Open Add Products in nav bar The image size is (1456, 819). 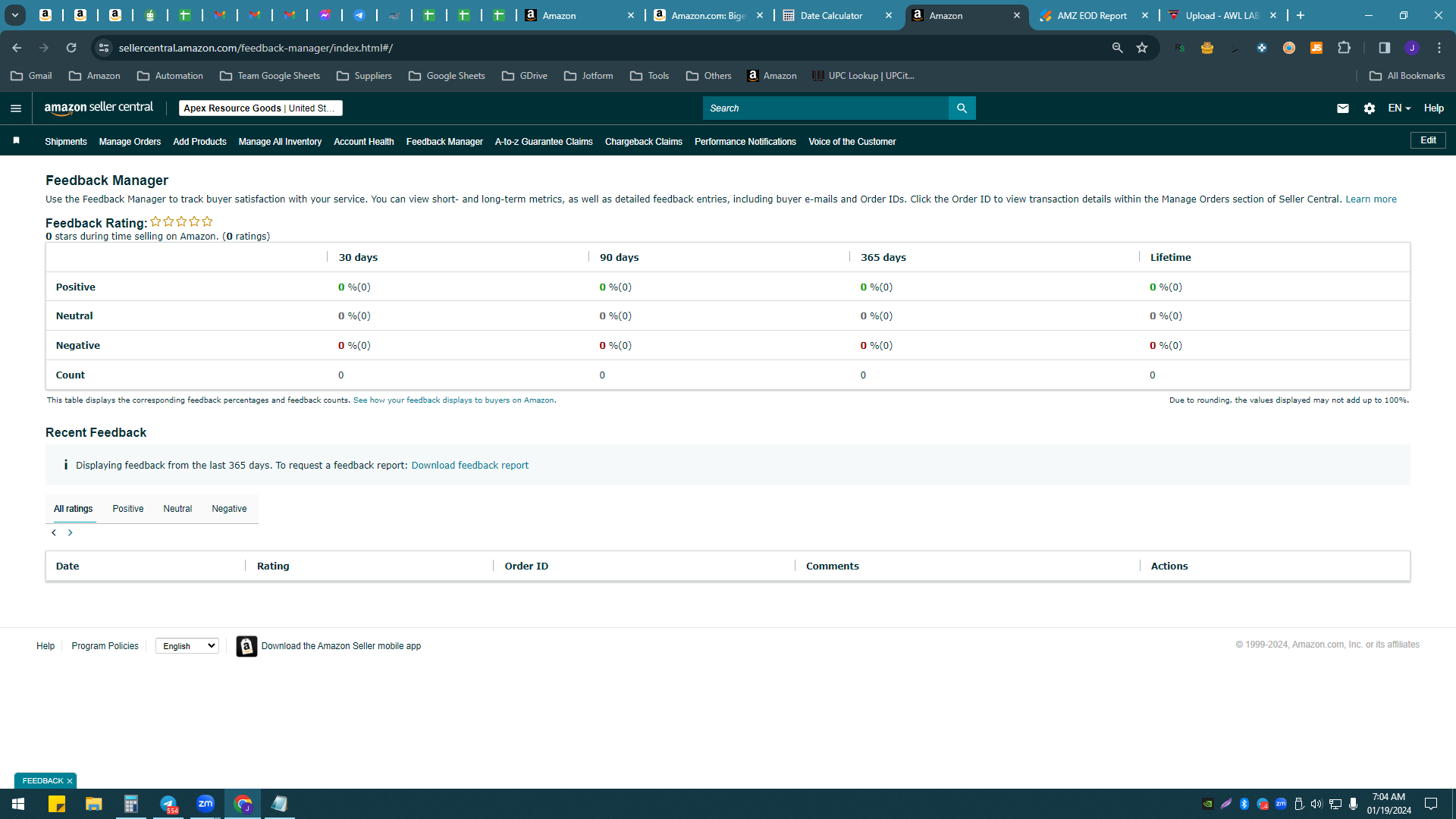point(199,142)
